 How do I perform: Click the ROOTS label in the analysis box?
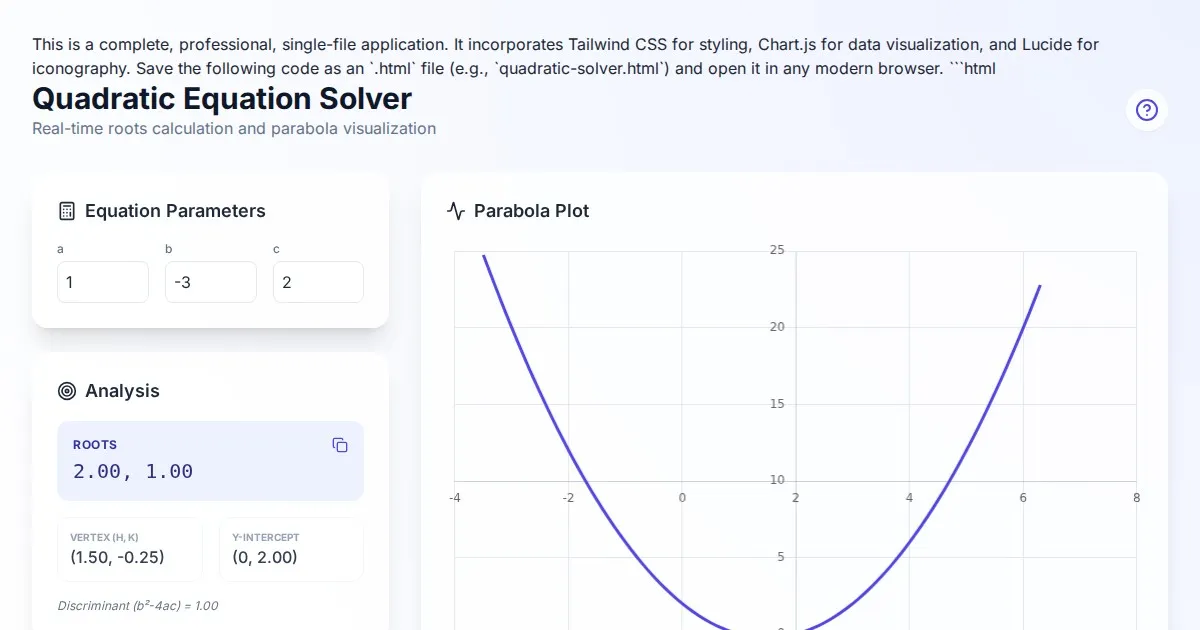click(x=95, y=445)
